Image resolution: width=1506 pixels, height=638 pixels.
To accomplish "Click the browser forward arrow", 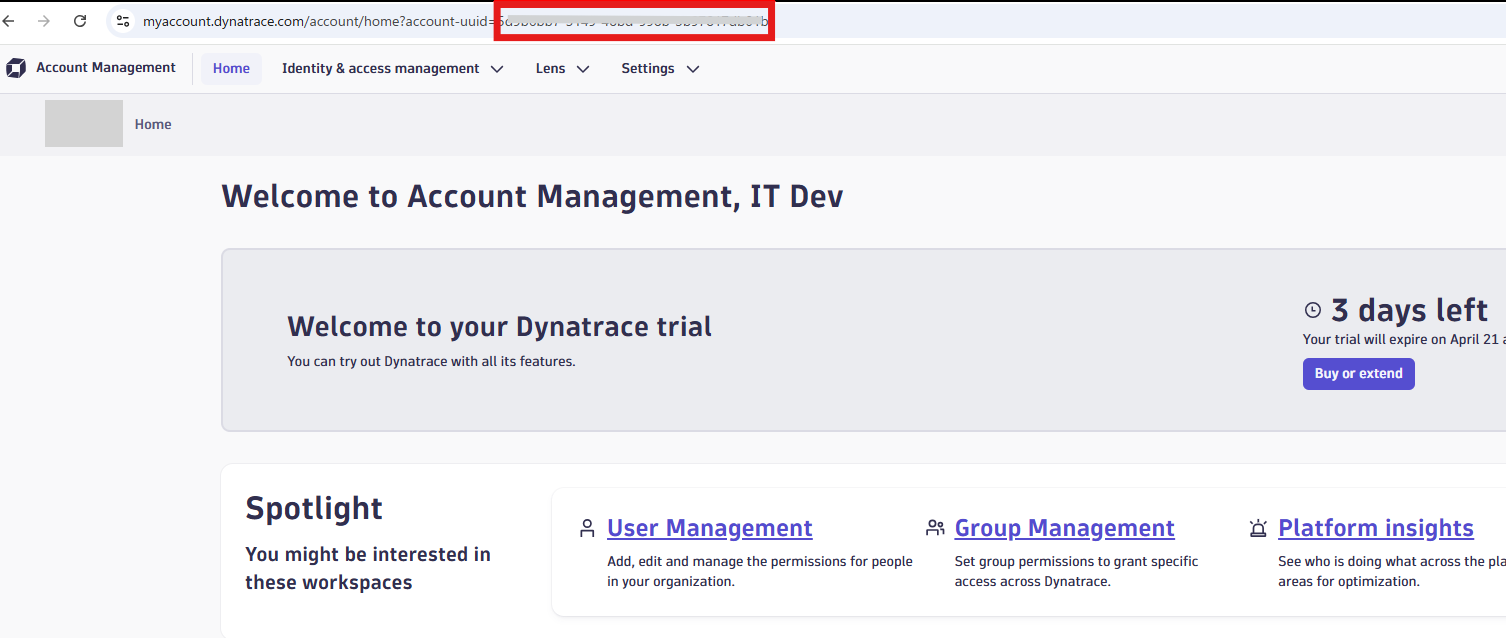I will (43, 21).
